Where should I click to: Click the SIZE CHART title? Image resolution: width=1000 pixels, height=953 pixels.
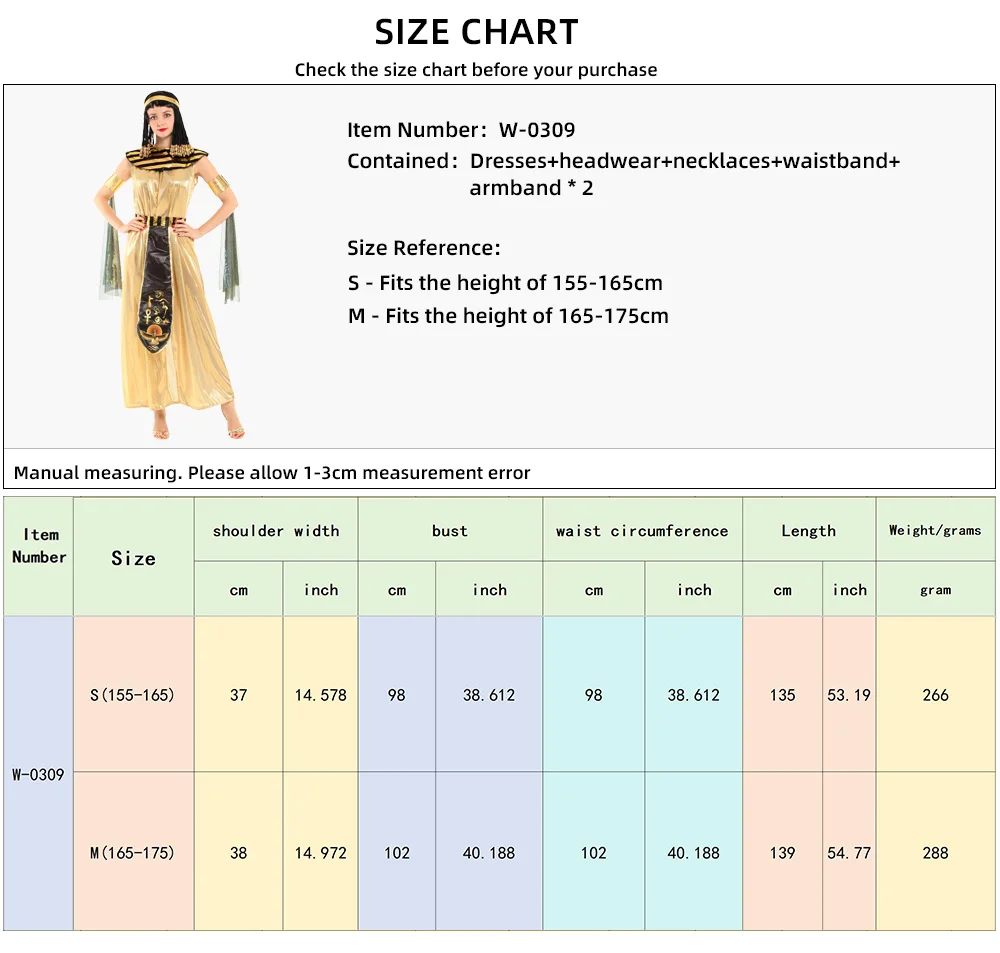(476, 33)
